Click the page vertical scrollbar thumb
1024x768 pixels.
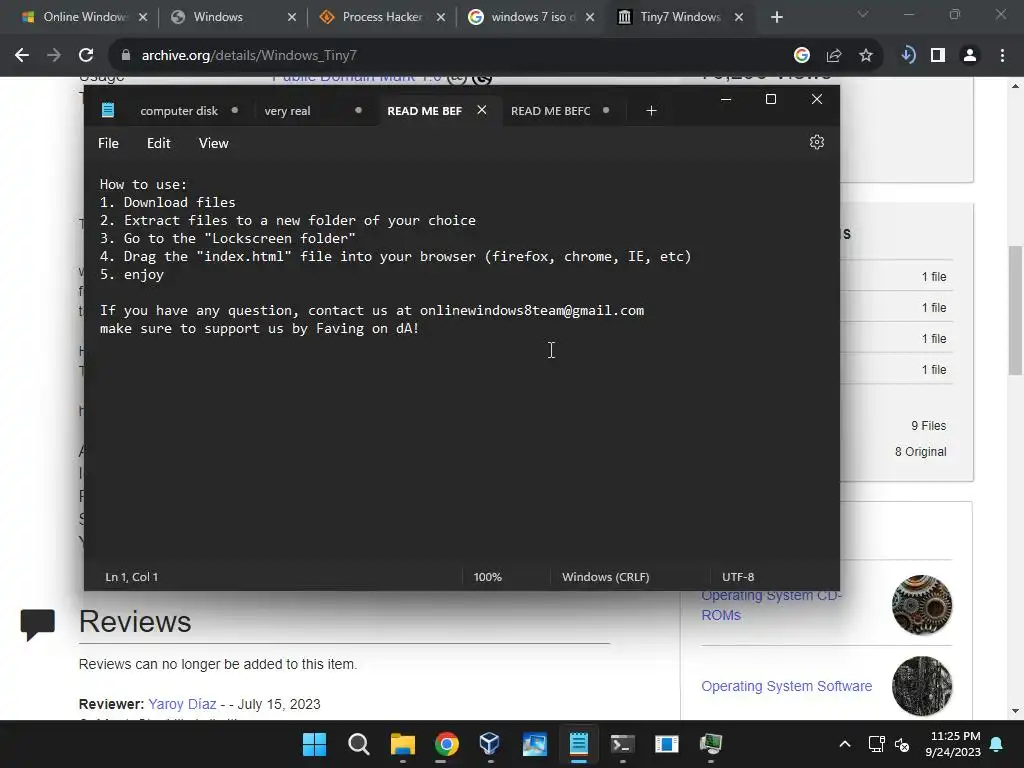pos(1015,310)
